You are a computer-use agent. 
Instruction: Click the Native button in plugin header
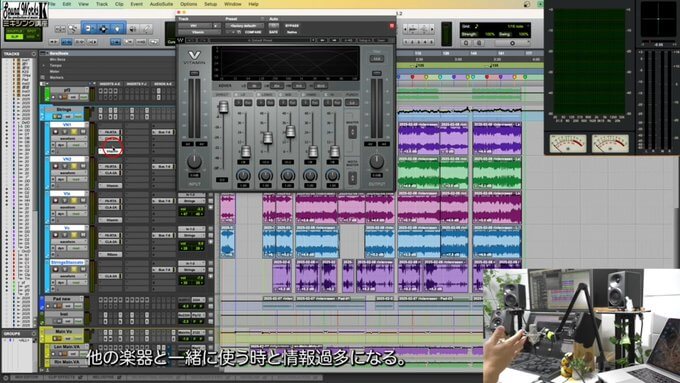pyautogui.click(x=291, y=32)
